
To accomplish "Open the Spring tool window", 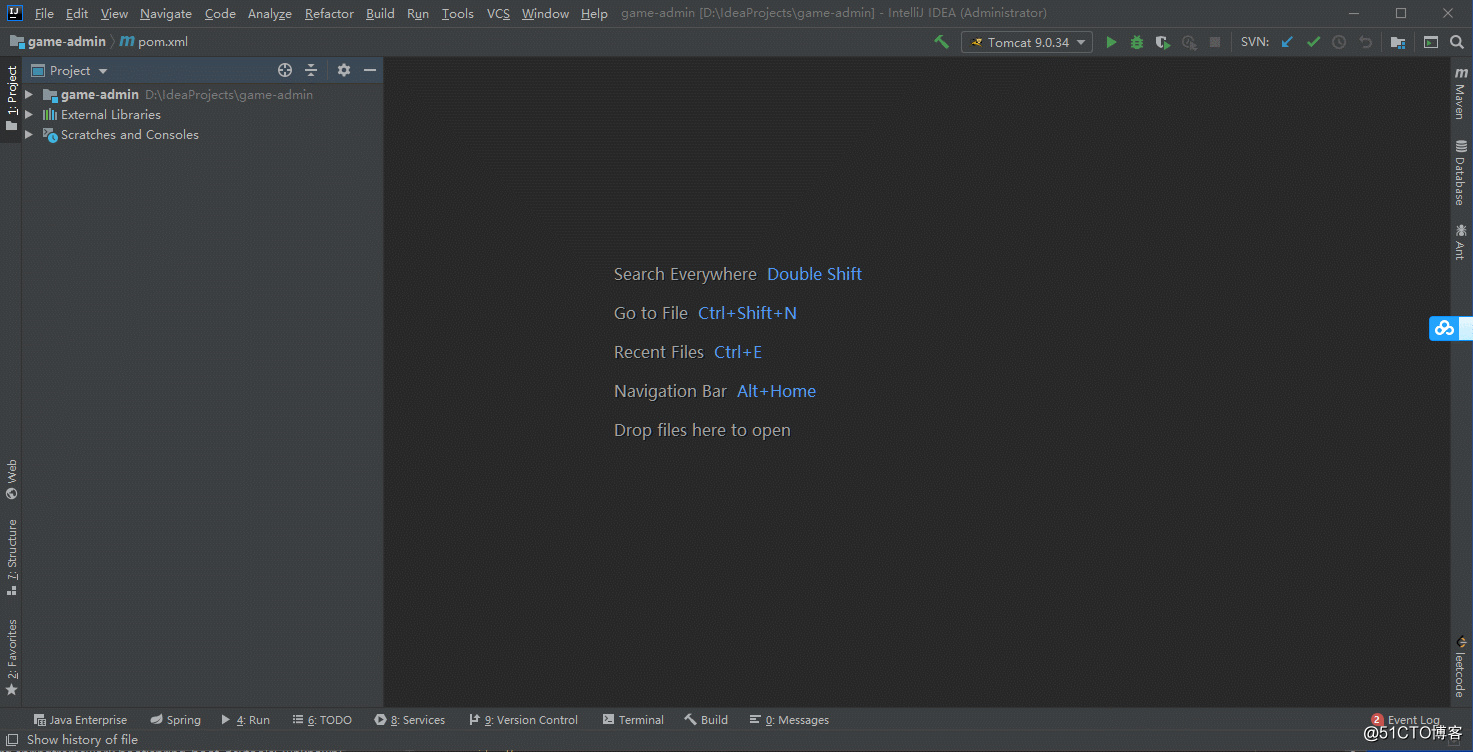I will coord(175,720).
